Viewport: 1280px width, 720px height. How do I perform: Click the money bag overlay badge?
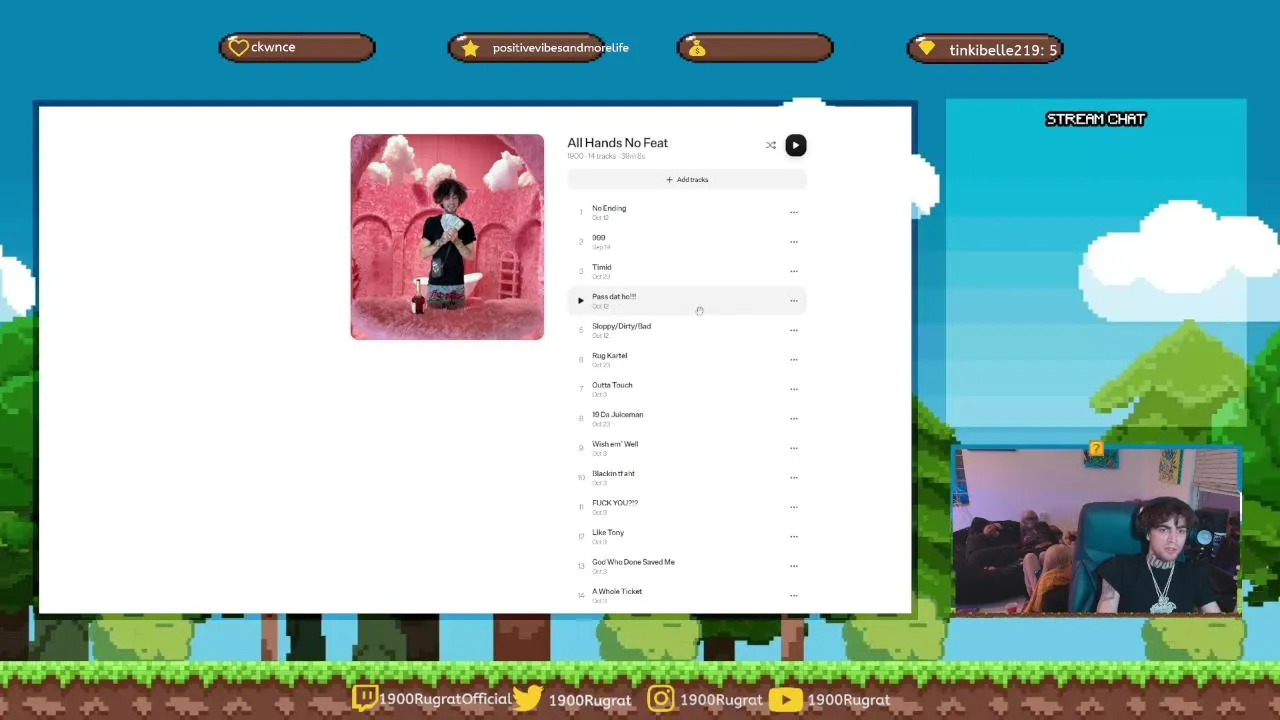click(x=755, y=48)
